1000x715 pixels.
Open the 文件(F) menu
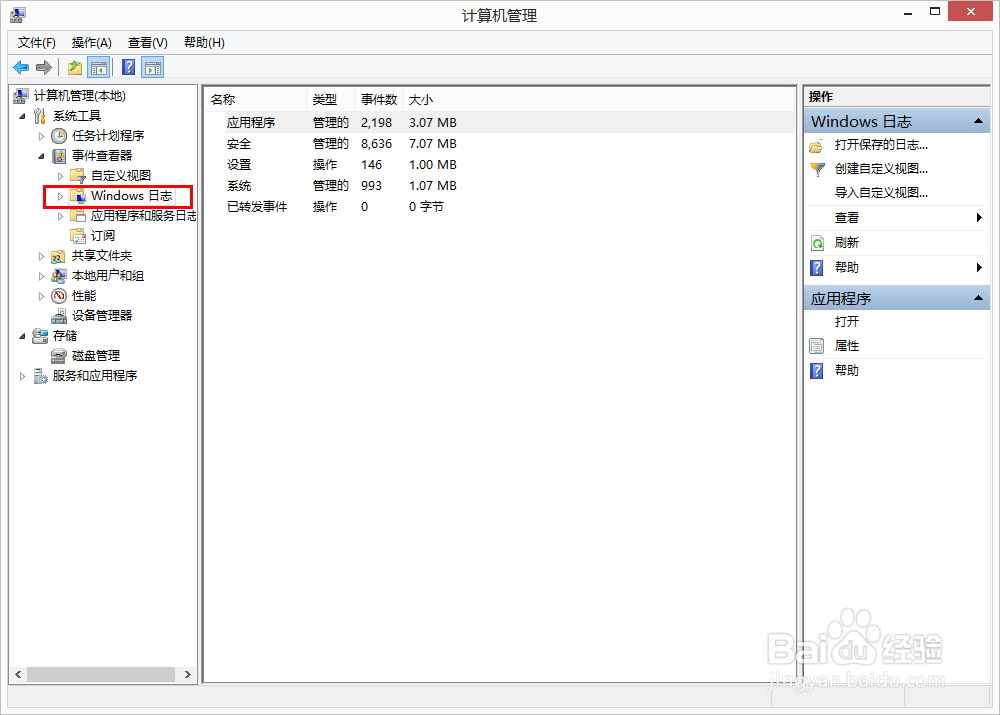(36, 43)
